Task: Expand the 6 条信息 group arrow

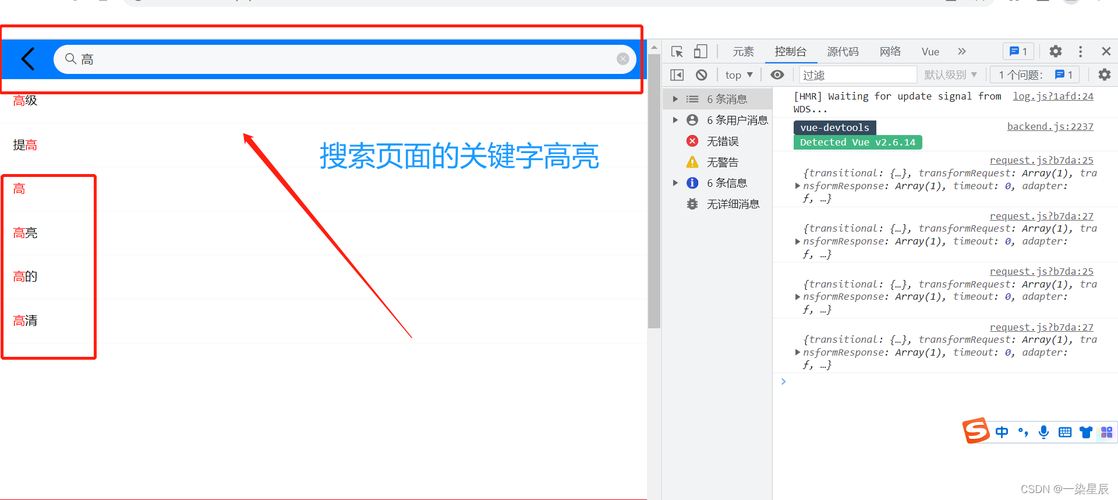Action: [675, 183]
